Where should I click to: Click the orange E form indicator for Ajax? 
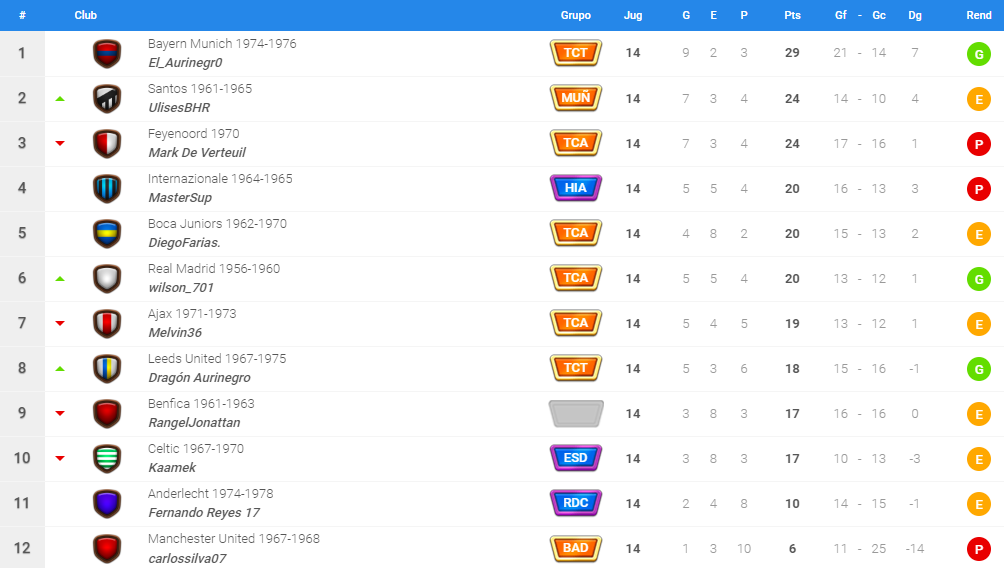pyautogui.click(x=978, y=324)
